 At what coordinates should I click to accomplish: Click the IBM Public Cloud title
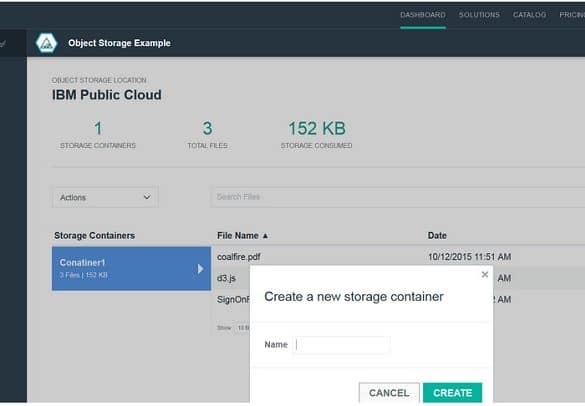tap(107, 95)
